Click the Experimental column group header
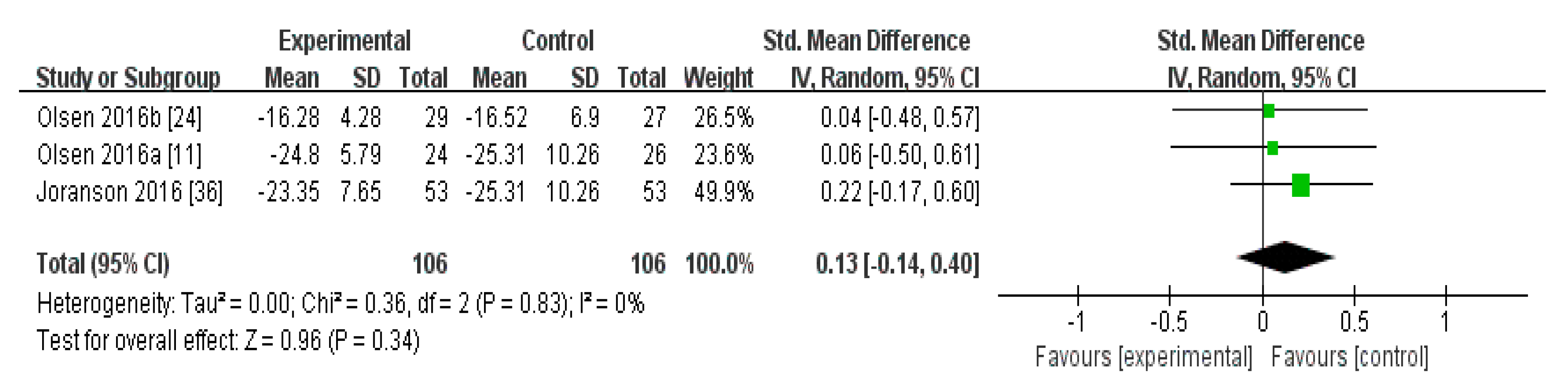The image size is (1568, 392). (x=344, y=41)
